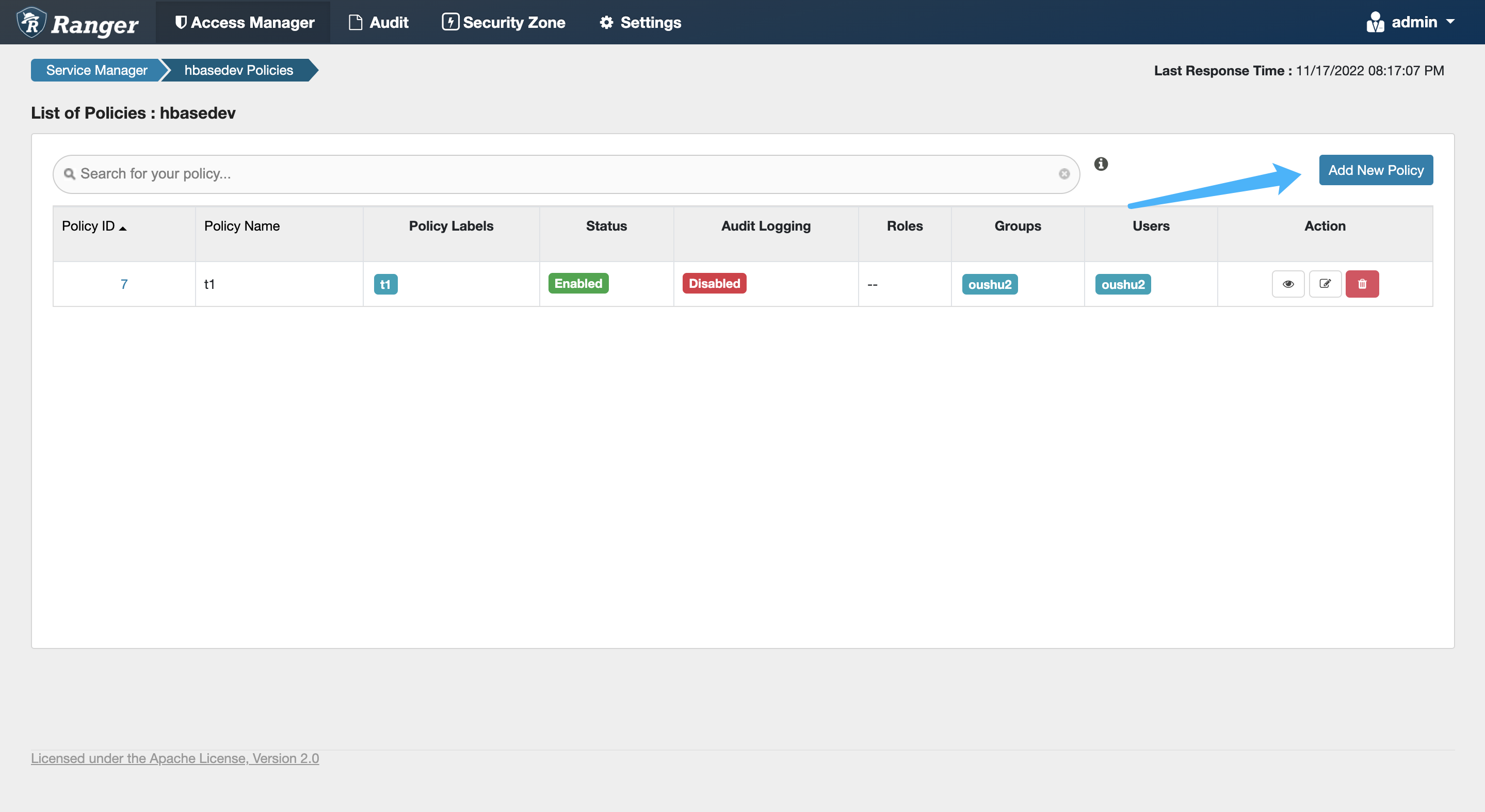
Task: Click the Ranger logo
Action: (x=77, y=23)
